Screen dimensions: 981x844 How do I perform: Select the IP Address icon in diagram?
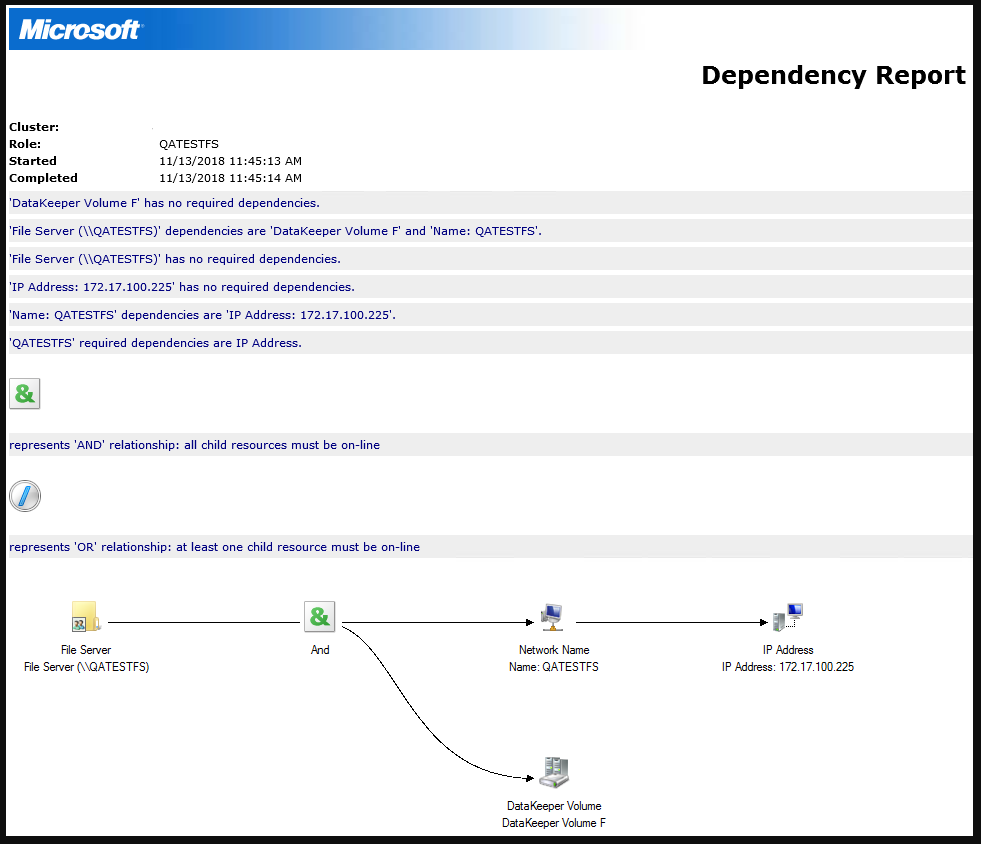point(788,617)
